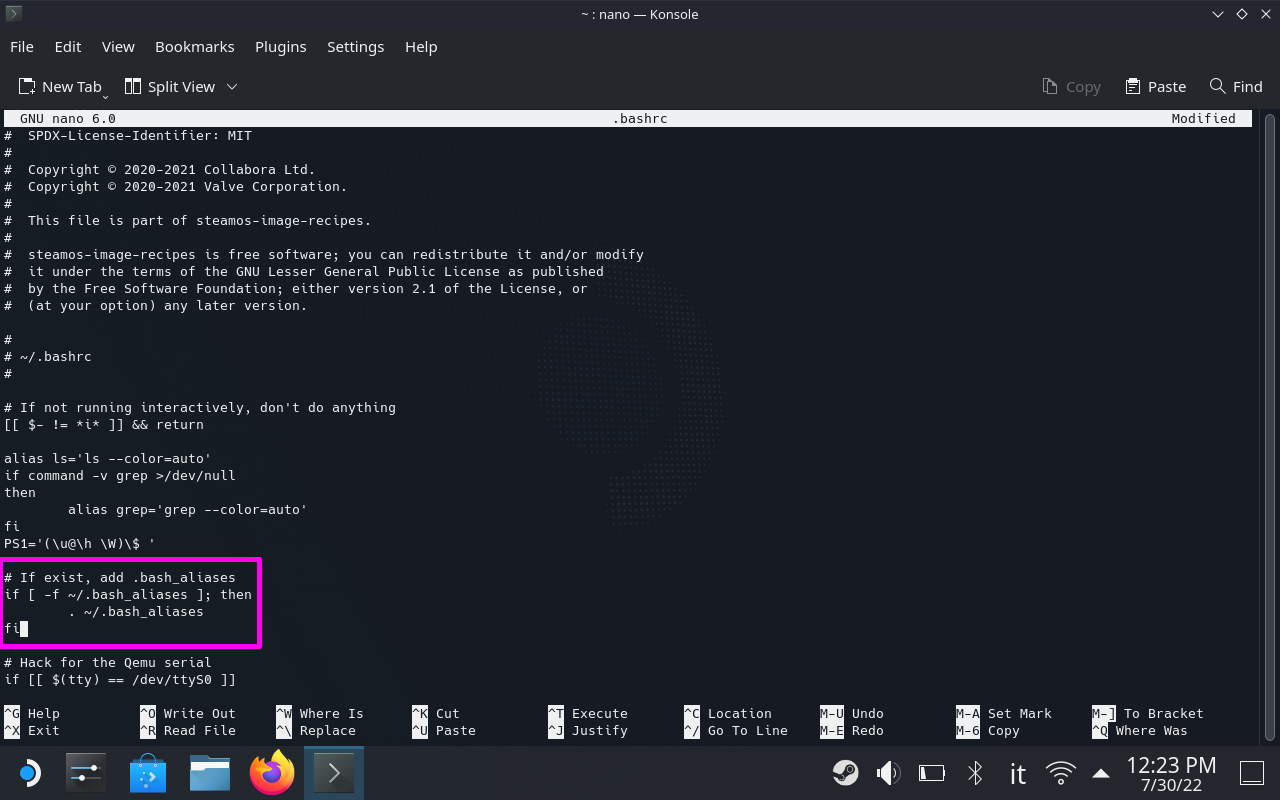Image resolution: width=1280 pixels, height=800 pixels.
Task: Open the Bookmarks menu
Action: click(194, 46)
